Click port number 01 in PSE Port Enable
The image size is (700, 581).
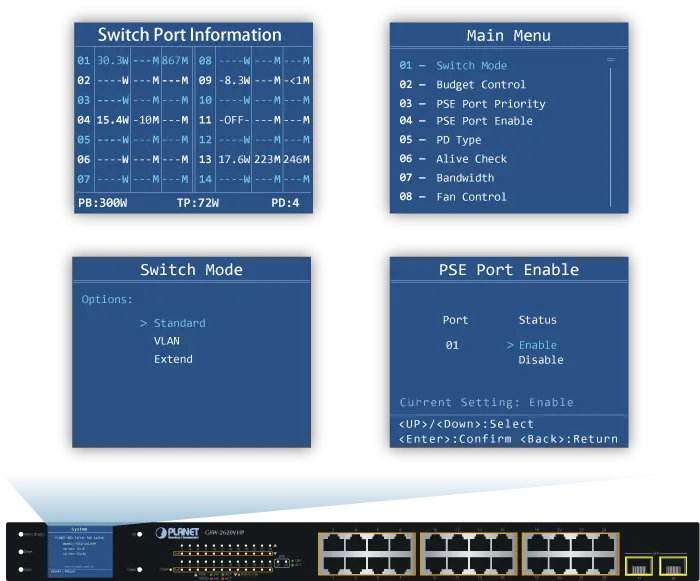pyautogui.click(x=452, y=345)
